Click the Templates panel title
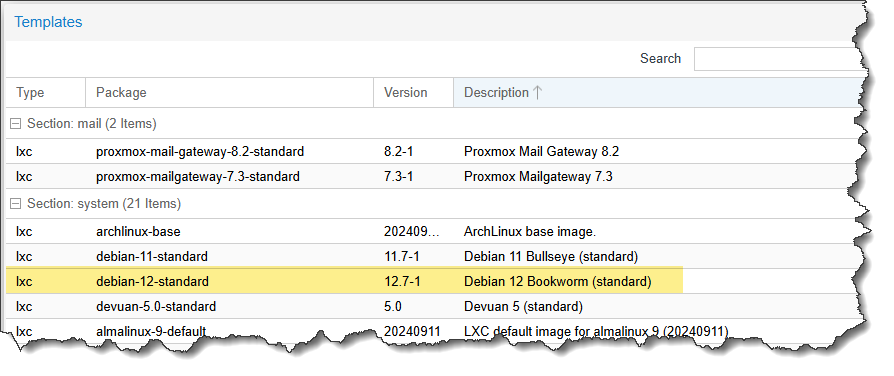Screen dimensions: 894x376 (48, 22)
